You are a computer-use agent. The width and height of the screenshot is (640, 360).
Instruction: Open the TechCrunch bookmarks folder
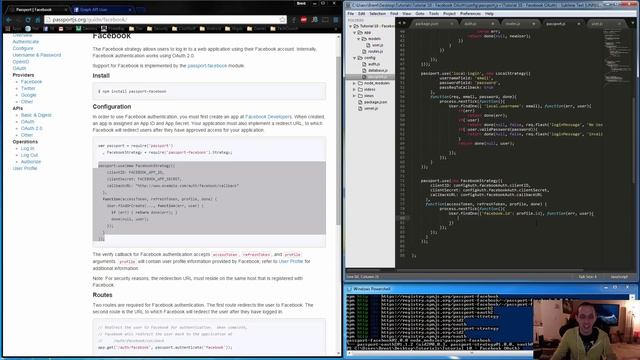click(x=284, y=29)
